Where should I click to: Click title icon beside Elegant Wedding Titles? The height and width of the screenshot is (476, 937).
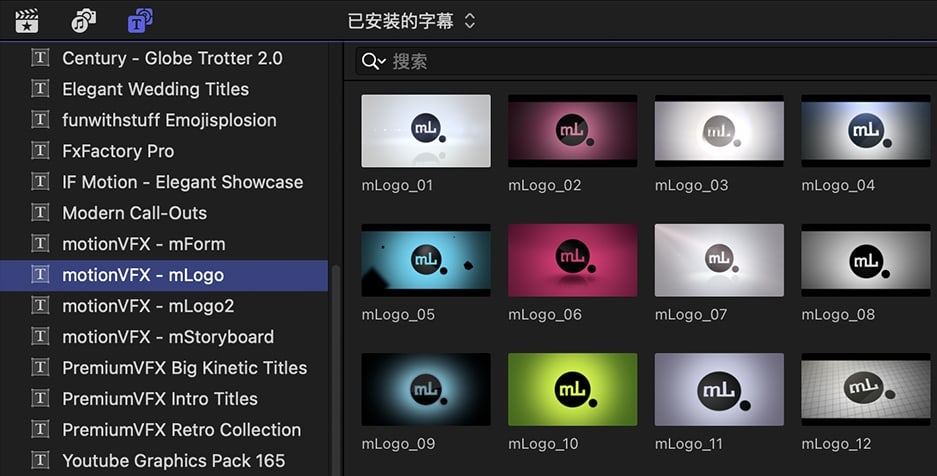(x=40, y=88)
